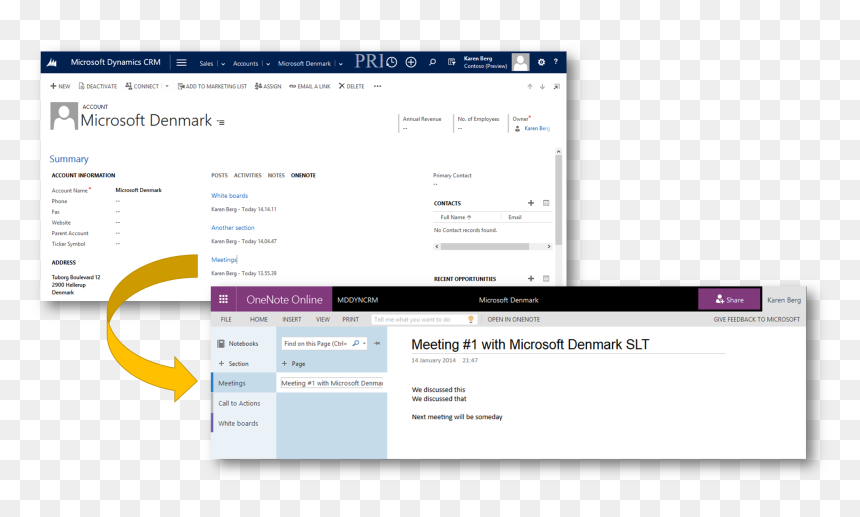
Task: Open the View tab in OneNote Online
Action: point(322,320)
